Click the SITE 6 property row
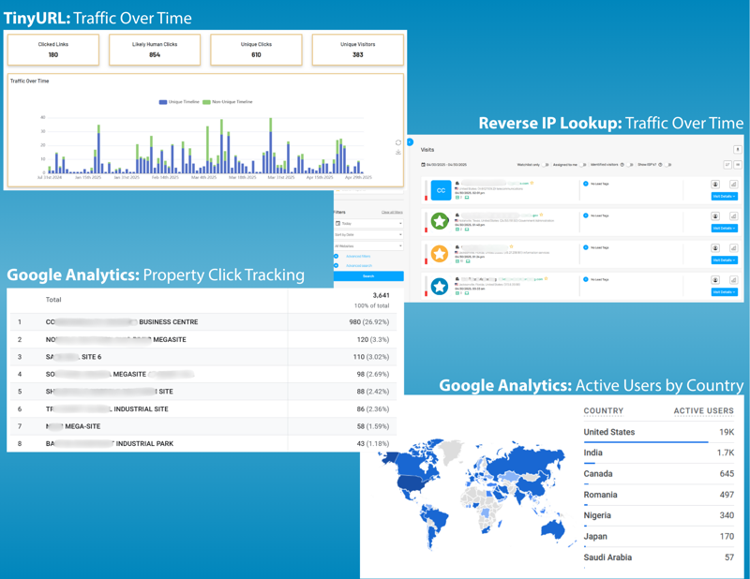 click(x=203, y=357)
